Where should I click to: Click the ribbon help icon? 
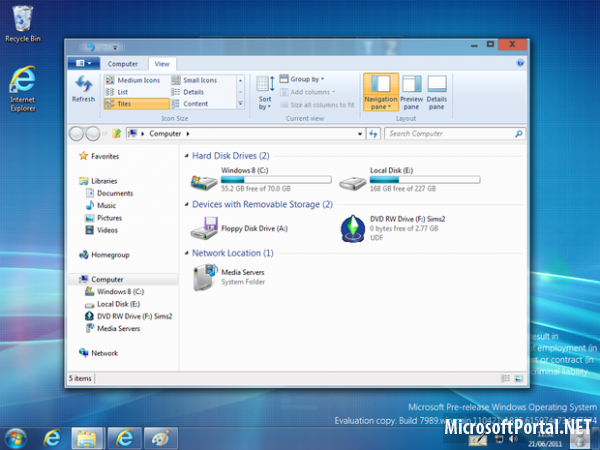pyautogui.click(x=520, y=63)
